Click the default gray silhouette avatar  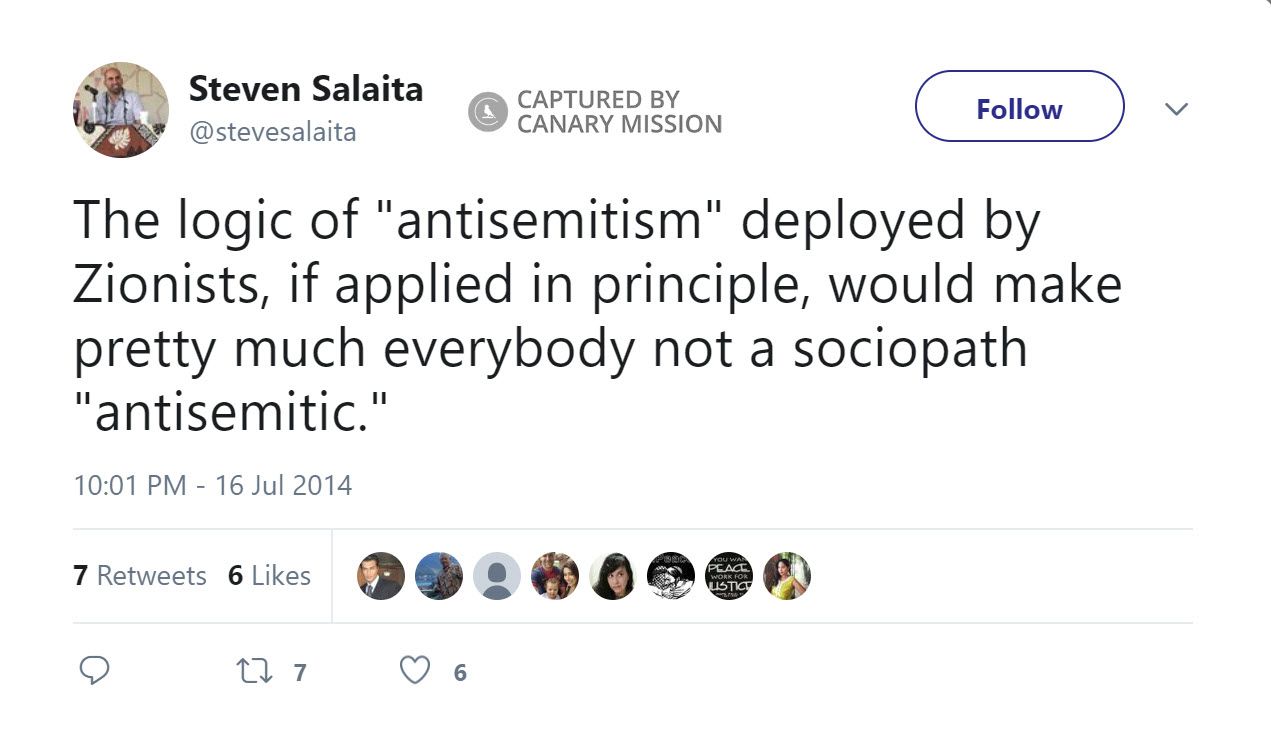tap(497, 576)
